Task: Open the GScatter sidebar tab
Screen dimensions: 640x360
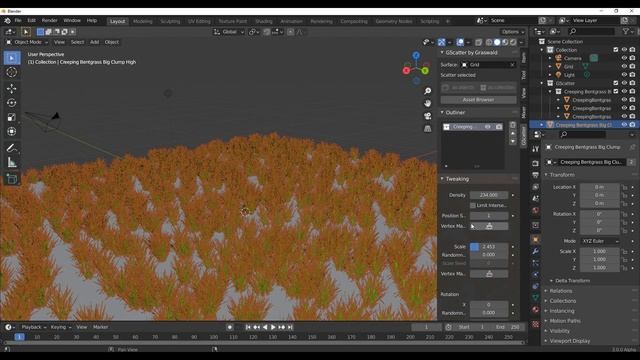Action: [524, 136]
